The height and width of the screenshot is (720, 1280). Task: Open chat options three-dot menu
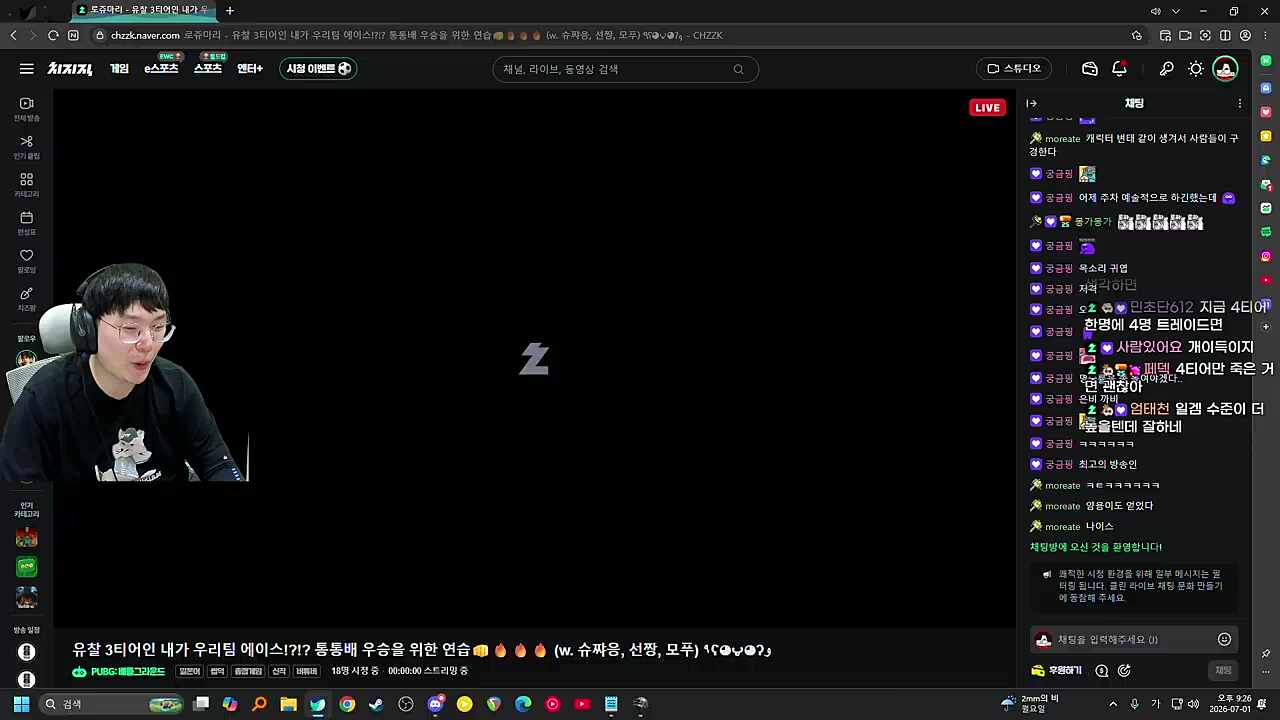point(1240,103)
